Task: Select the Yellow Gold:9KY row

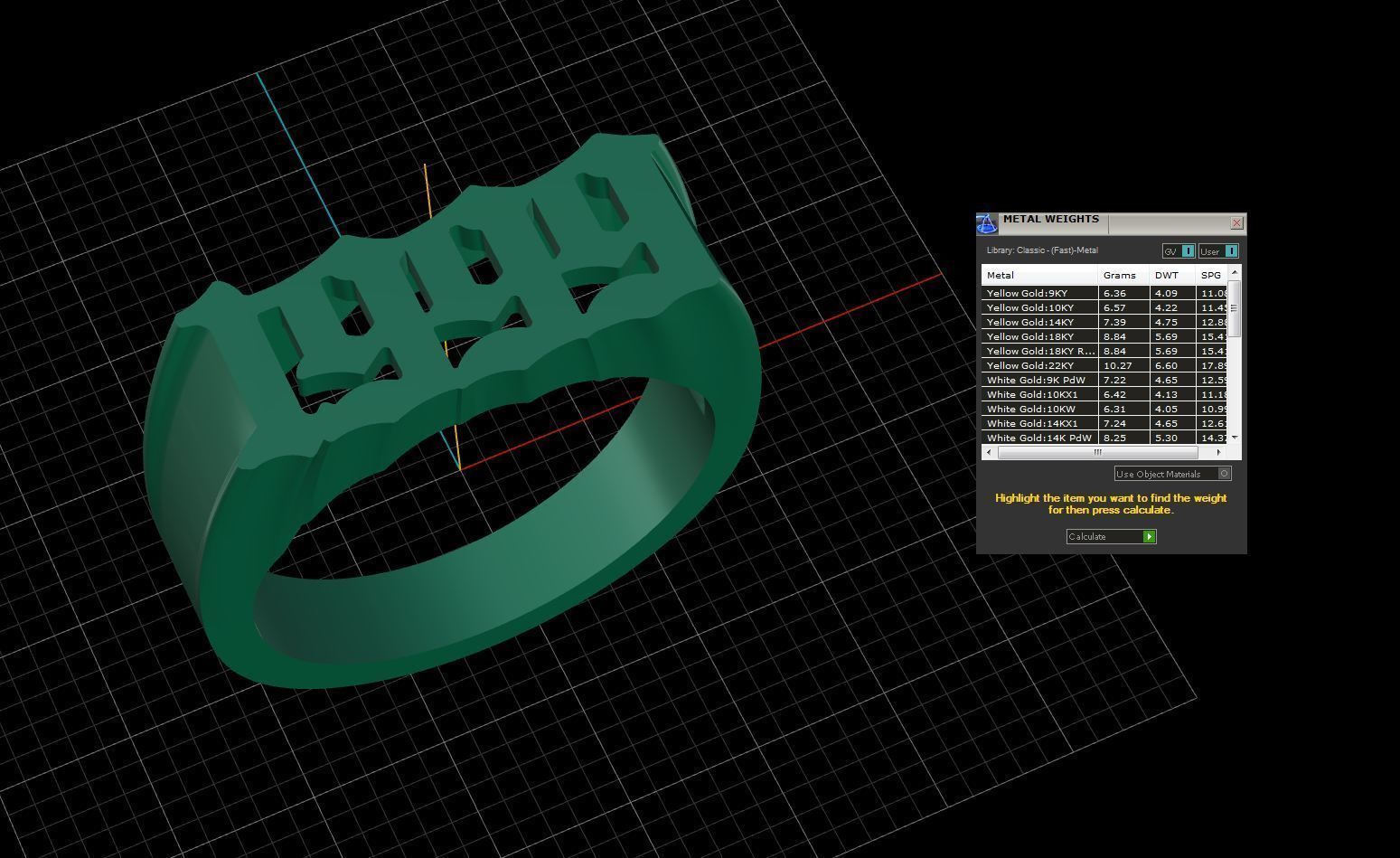Action: coord(1104,293)
